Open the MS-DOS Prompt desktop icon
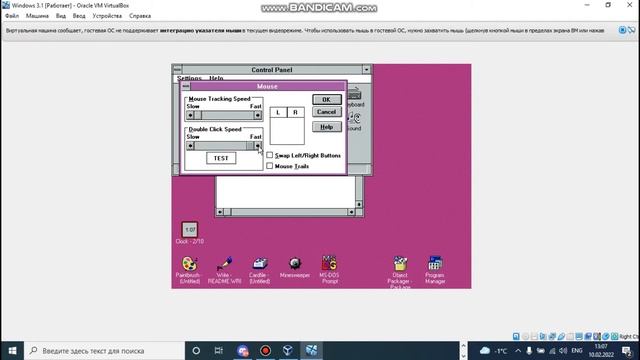This screenshot has height=360, width=640. coord(329,264)
